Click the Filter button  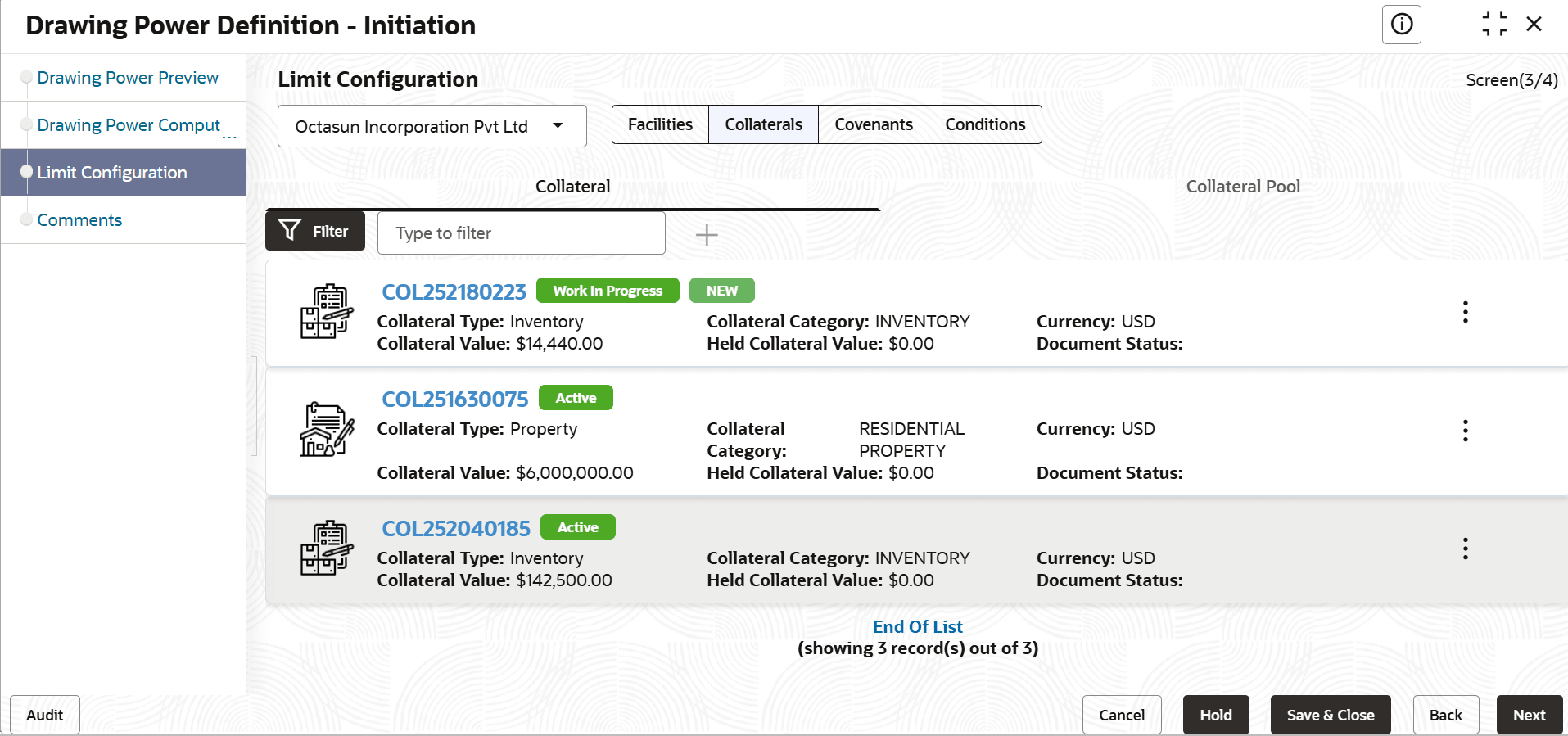pyautogui.click(x=315, y=232)
